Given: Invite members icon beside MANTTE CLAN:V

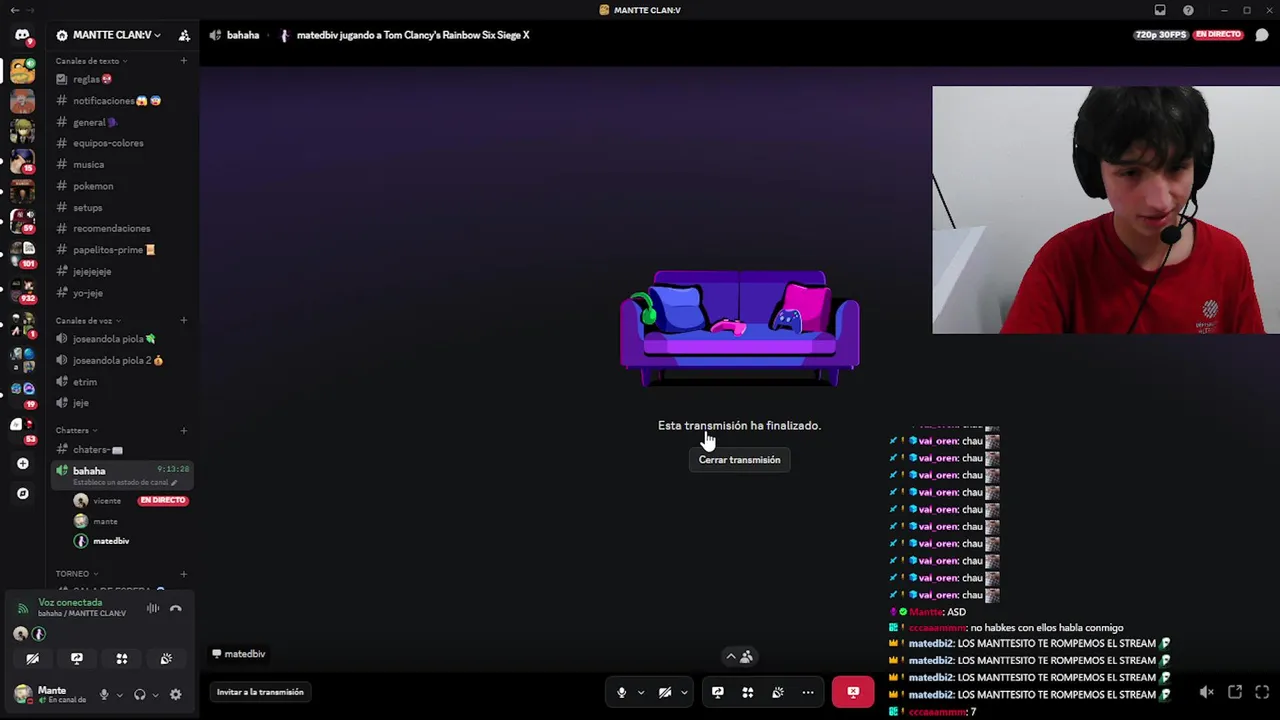Looking at the screenshot, I should [x=184, y=35].
